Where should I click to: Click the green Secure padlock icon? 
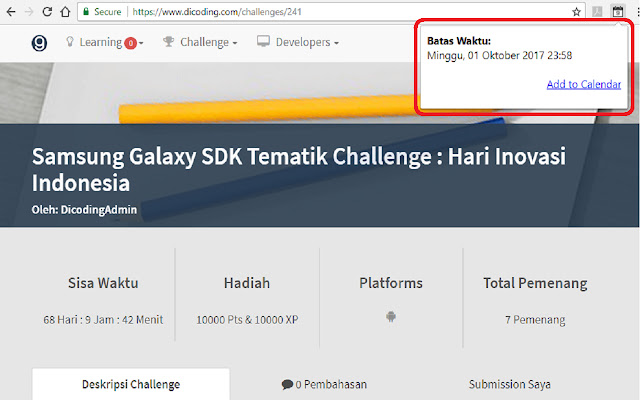pos(86,12)
